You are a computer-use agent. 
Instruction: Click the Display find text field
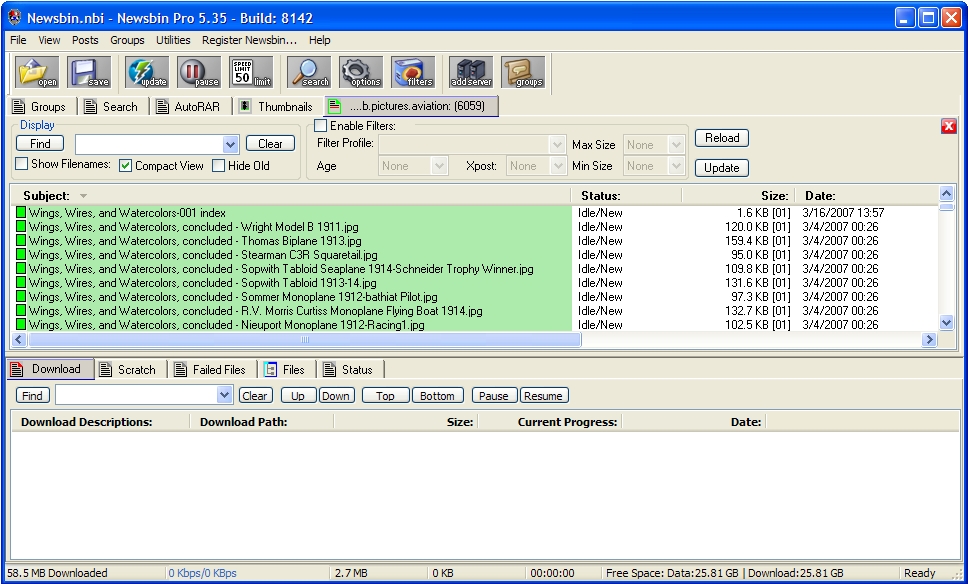click(149, 144)
